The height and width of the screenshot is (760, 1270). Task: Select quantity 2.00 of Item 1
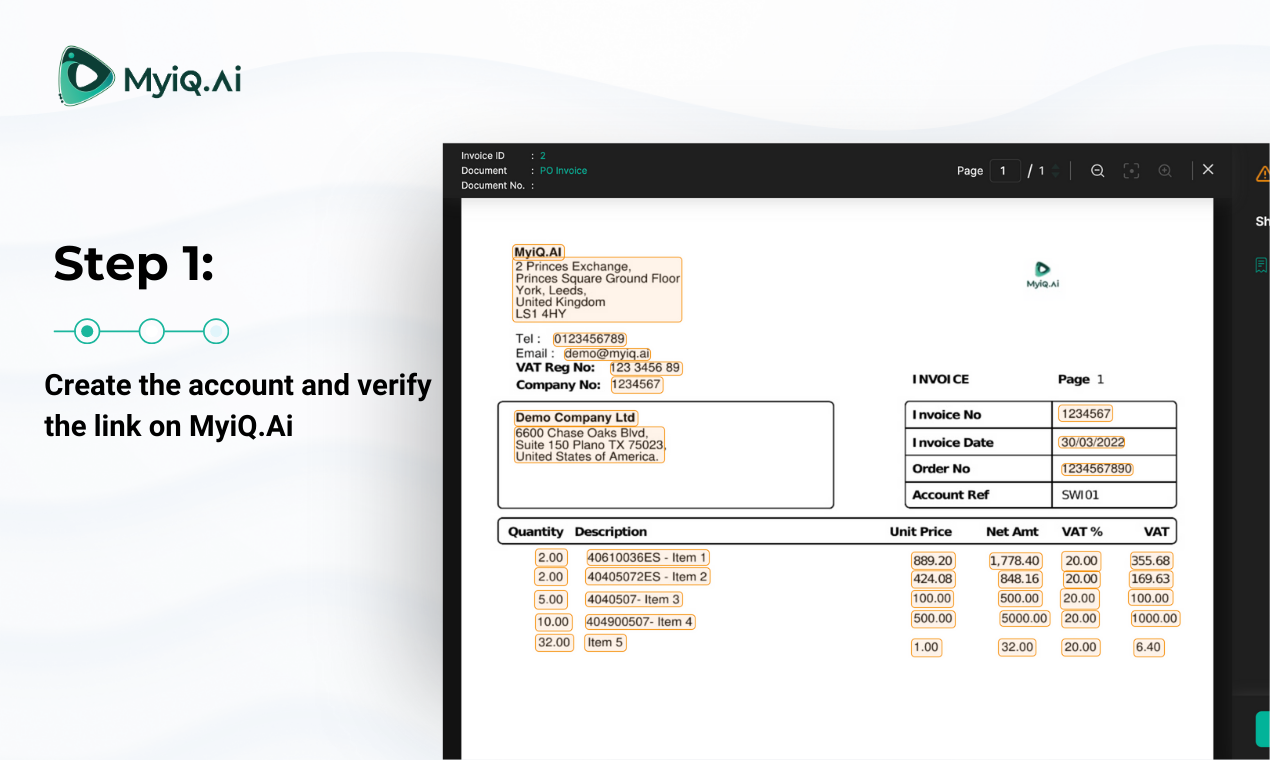(551, 558)
